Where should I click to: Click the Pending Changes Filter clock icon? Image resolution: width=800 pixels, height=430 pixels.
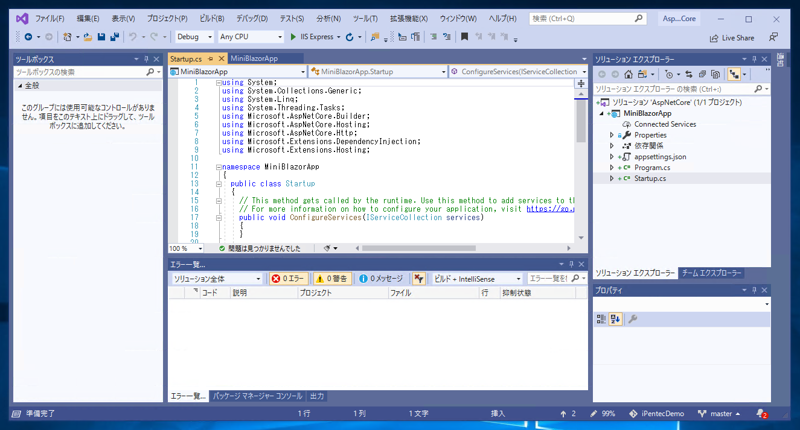click(x=669, y=74)
